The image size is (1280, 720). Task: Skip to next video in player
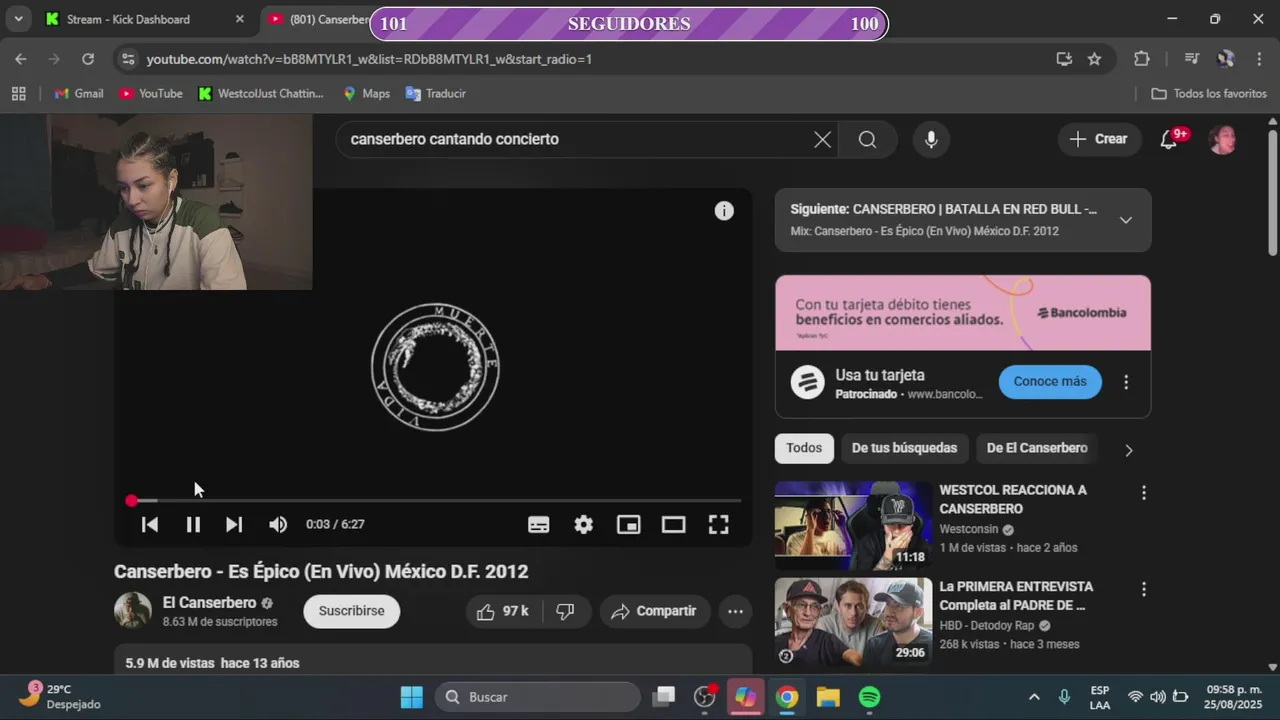234,524
